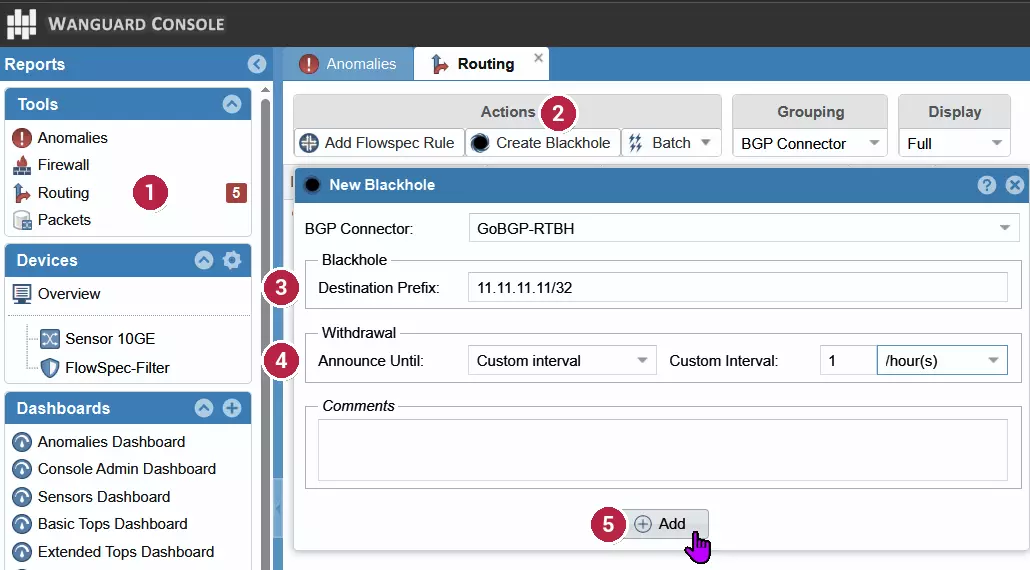Image resolution: width=1030 pixels, height=570 pixels.
Task: Click the Comments text area
Action: pyautogui.click(x=663, y=450)
